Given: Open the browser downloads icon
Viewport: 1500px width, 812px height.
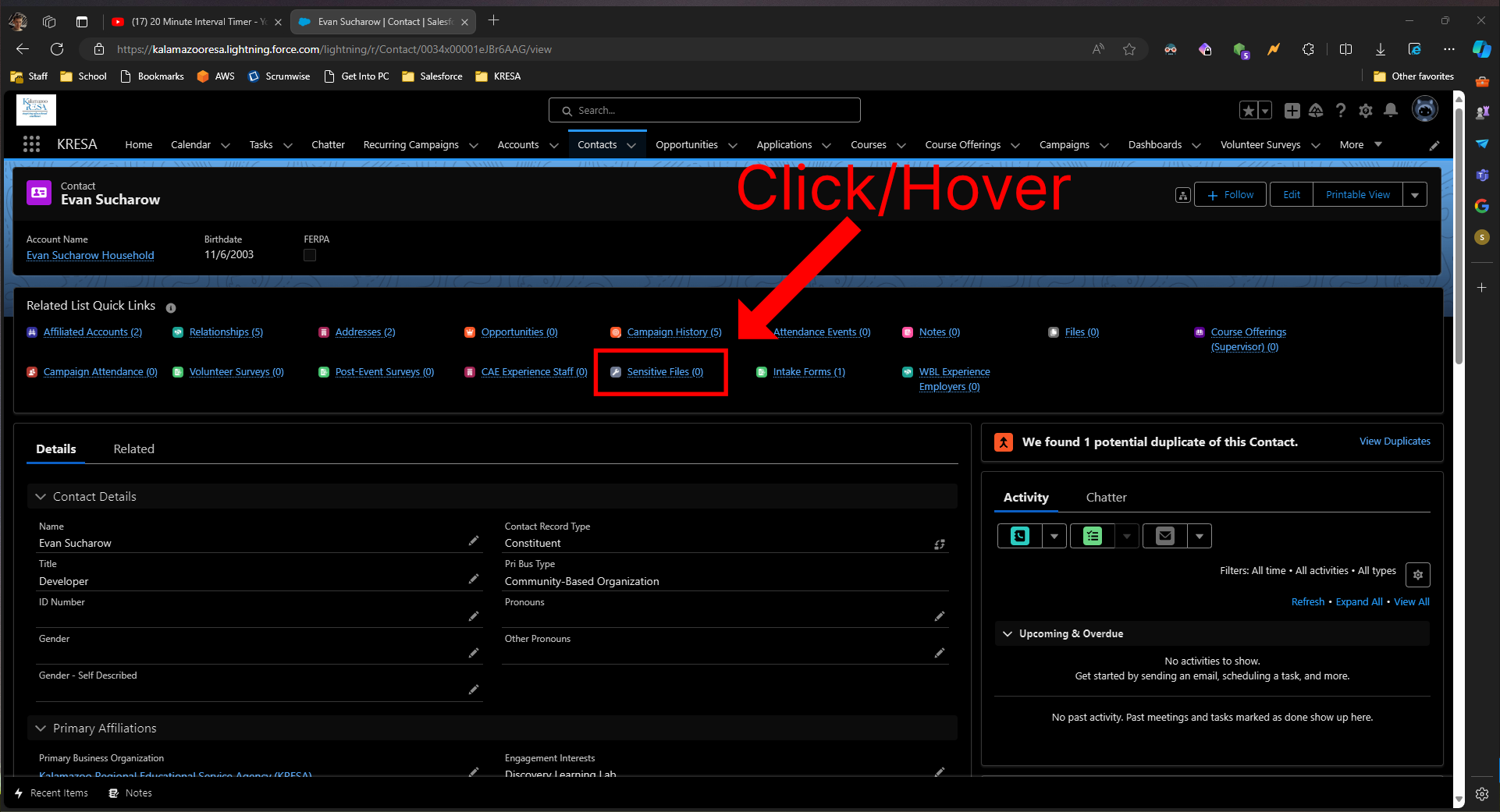Looking at the screenshot, I should [x=1381, y=49].
